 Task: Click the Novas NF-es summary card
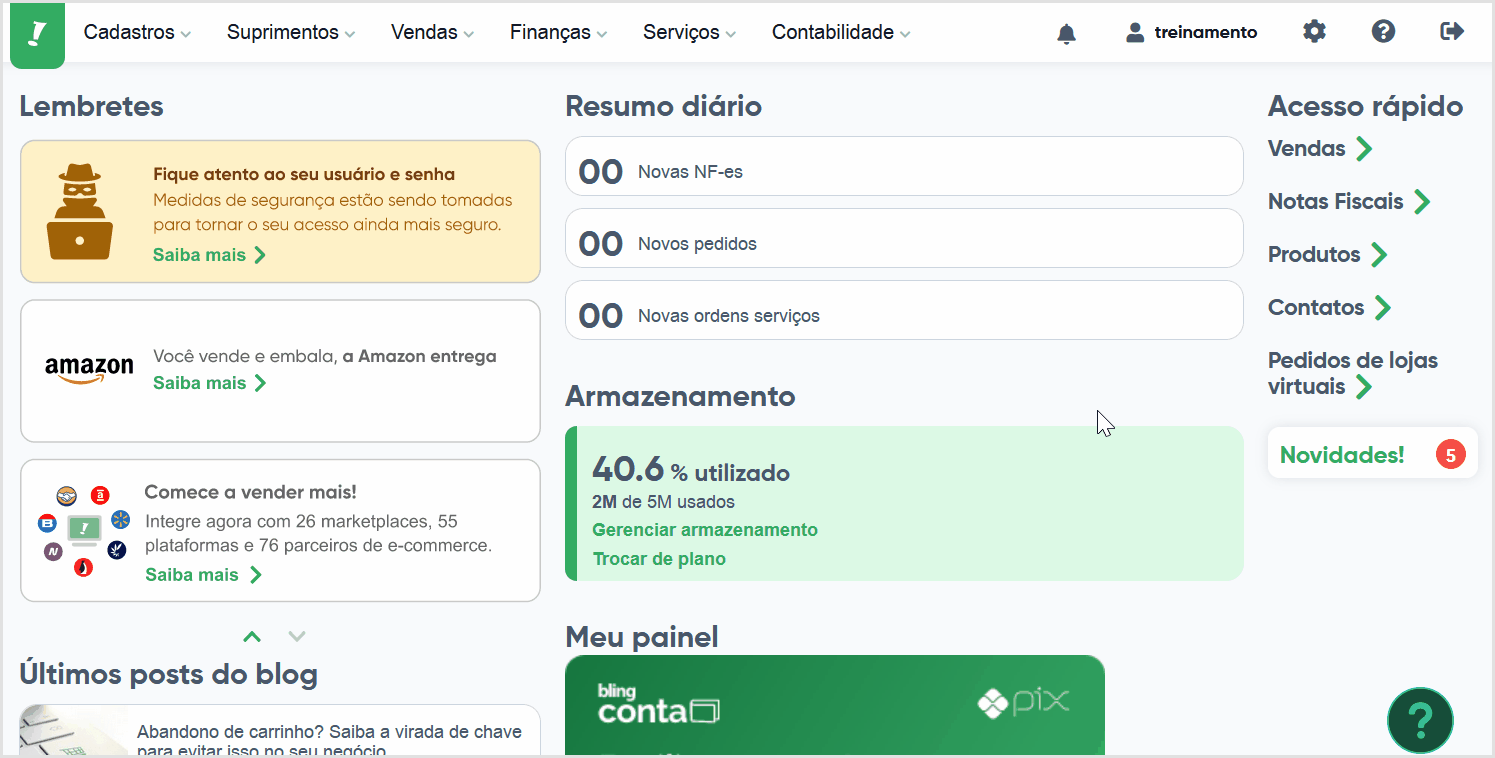904,166
